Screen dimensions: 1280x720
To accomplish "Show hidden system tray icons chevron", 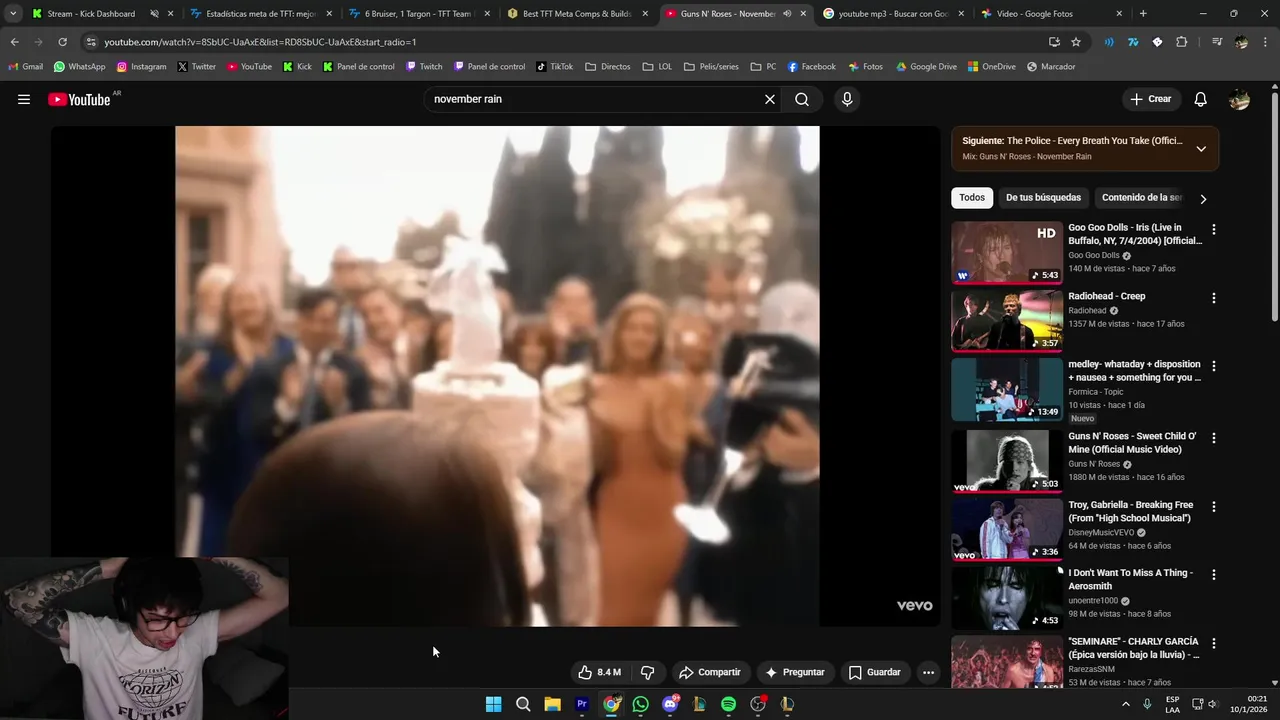I will [1126, 704].
